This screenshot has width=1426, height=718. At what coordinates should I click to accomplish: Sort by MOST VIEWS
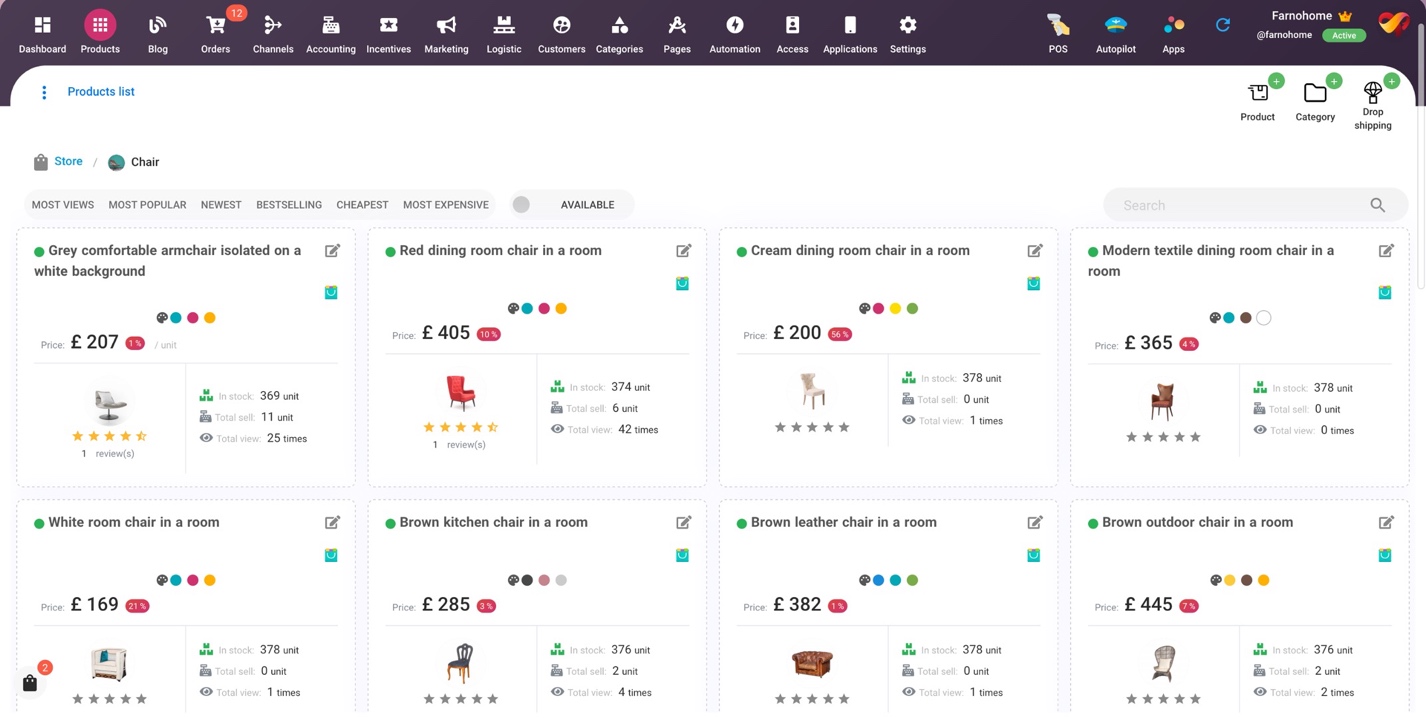pyautogui.click(x=63, y=205)
